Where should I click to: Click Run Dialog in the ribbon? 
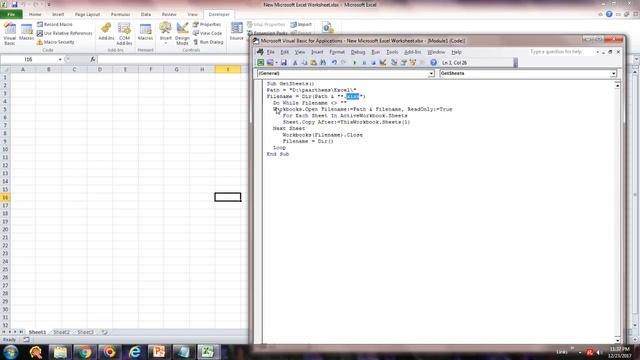[208, 42]
